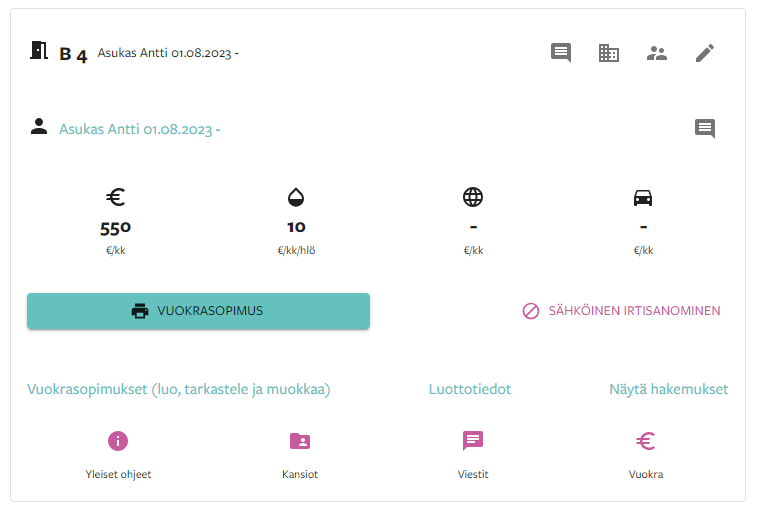The width and height of the screenshot is (758, 514).
Task: Open Vuokrasopimukset (luo, tarkastele ja muokkaa) link
Action: click(x=178, y=389)
